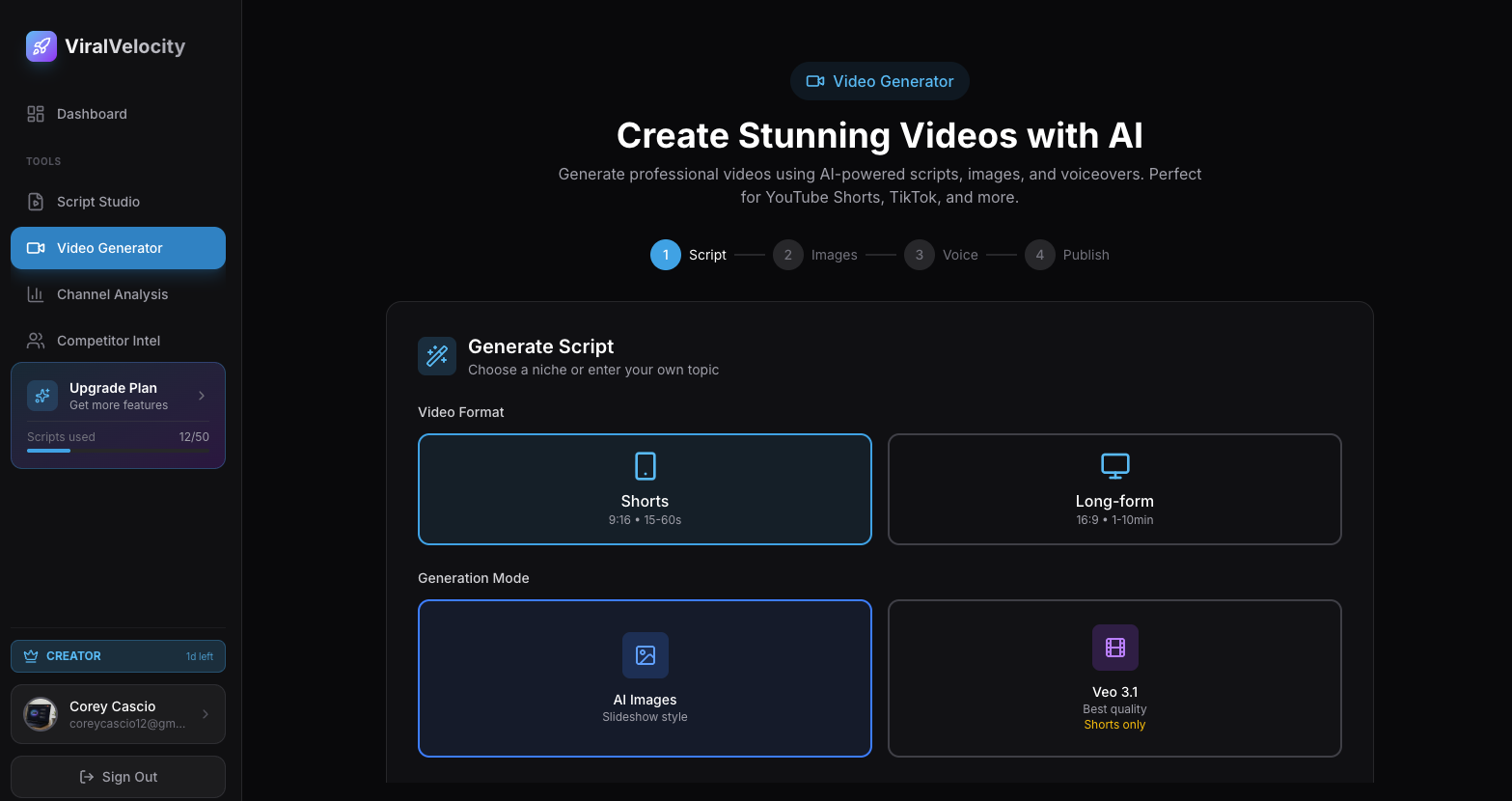
Task: Click the Scripts used progress bar
Action: [118, 450]
